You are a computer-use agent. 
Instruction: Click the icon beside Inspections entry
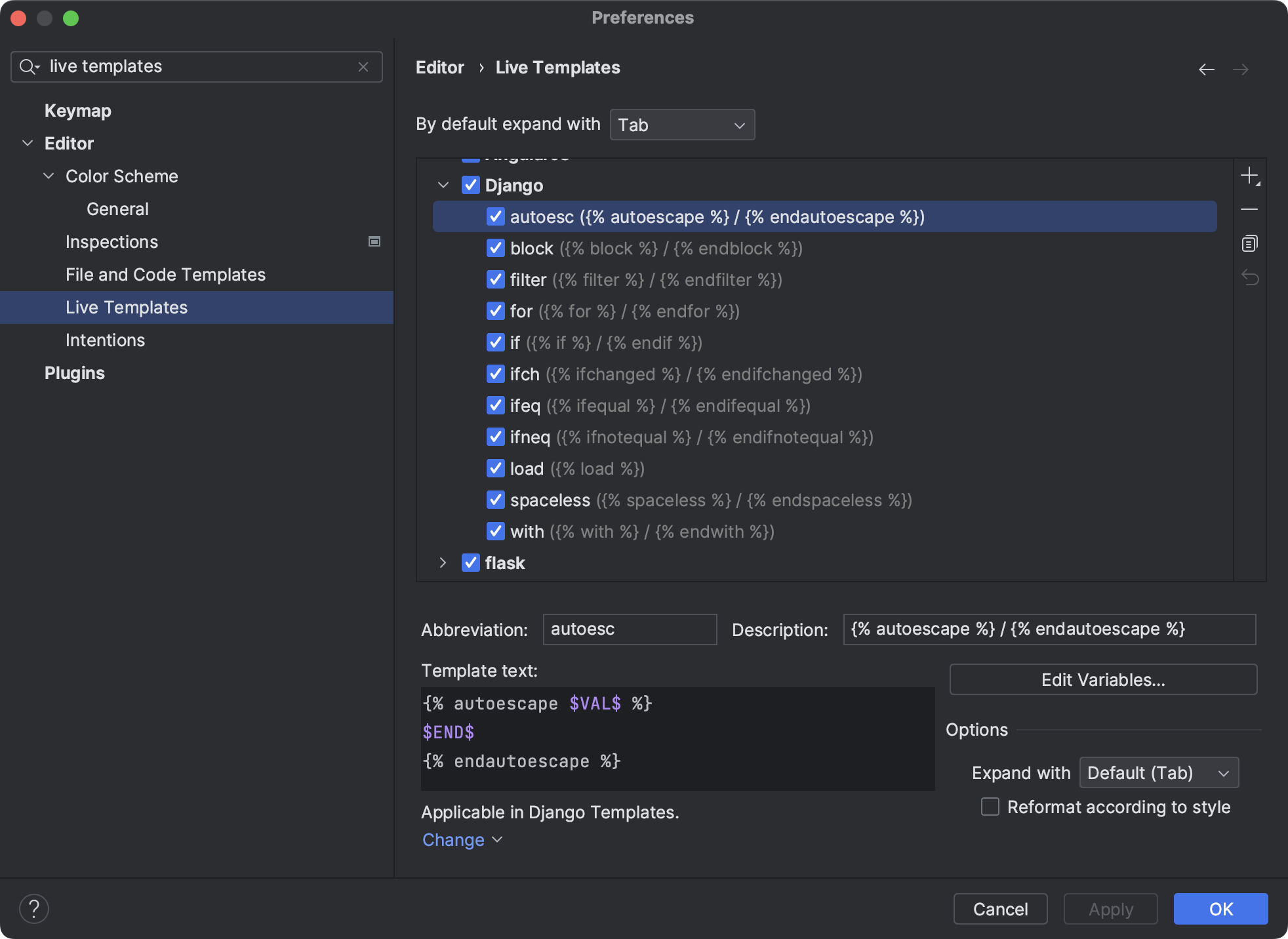374,241
